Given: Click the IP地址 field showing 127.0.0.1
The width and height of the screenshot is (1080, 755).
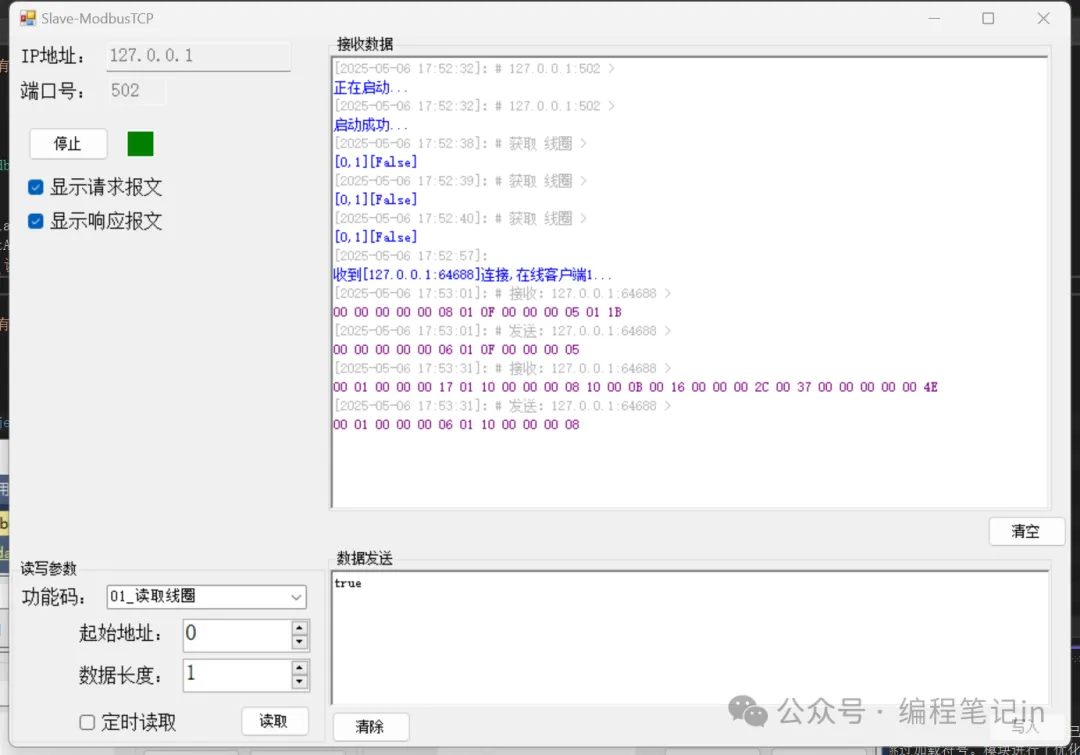Looking at the screenshot, I should tap(198, 56).
